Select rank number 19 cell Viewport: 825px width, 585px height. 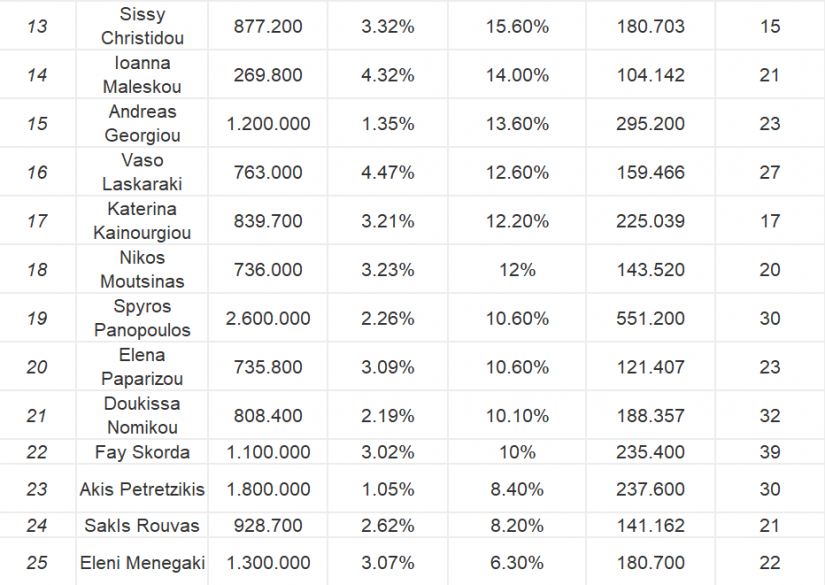37,319
